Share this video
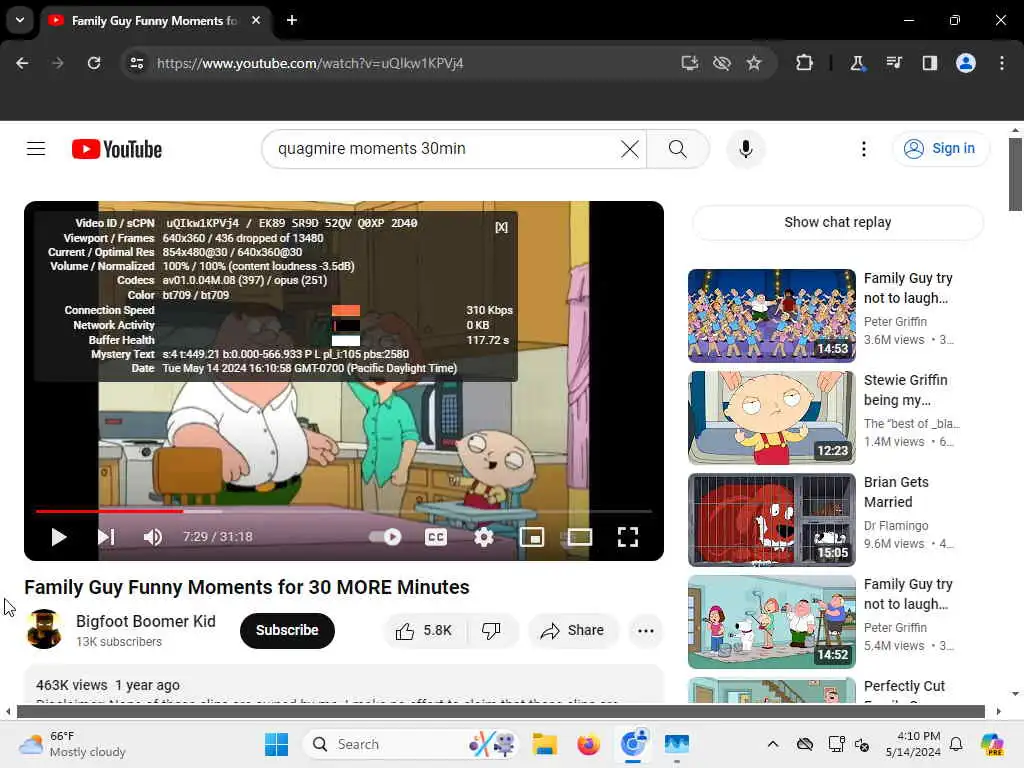Screen dimensions: 1024x768 572,630
